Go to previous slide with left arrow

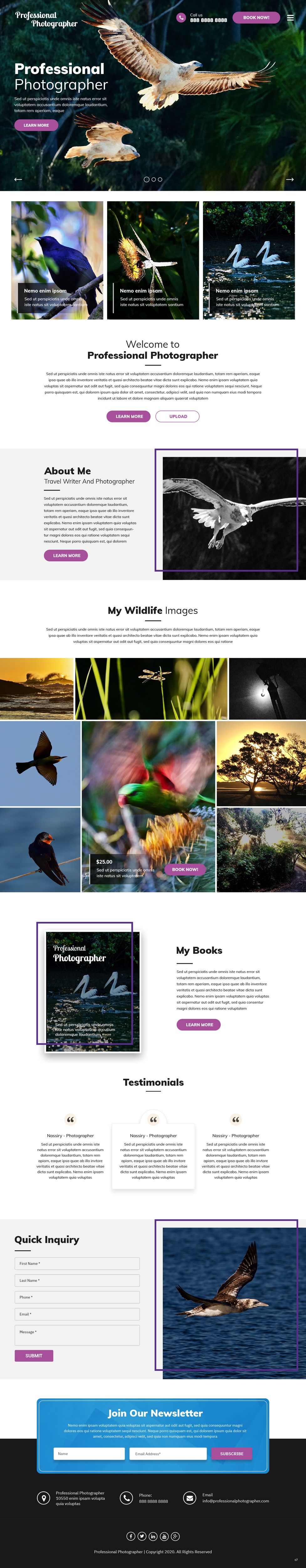[x=18, y=180]
